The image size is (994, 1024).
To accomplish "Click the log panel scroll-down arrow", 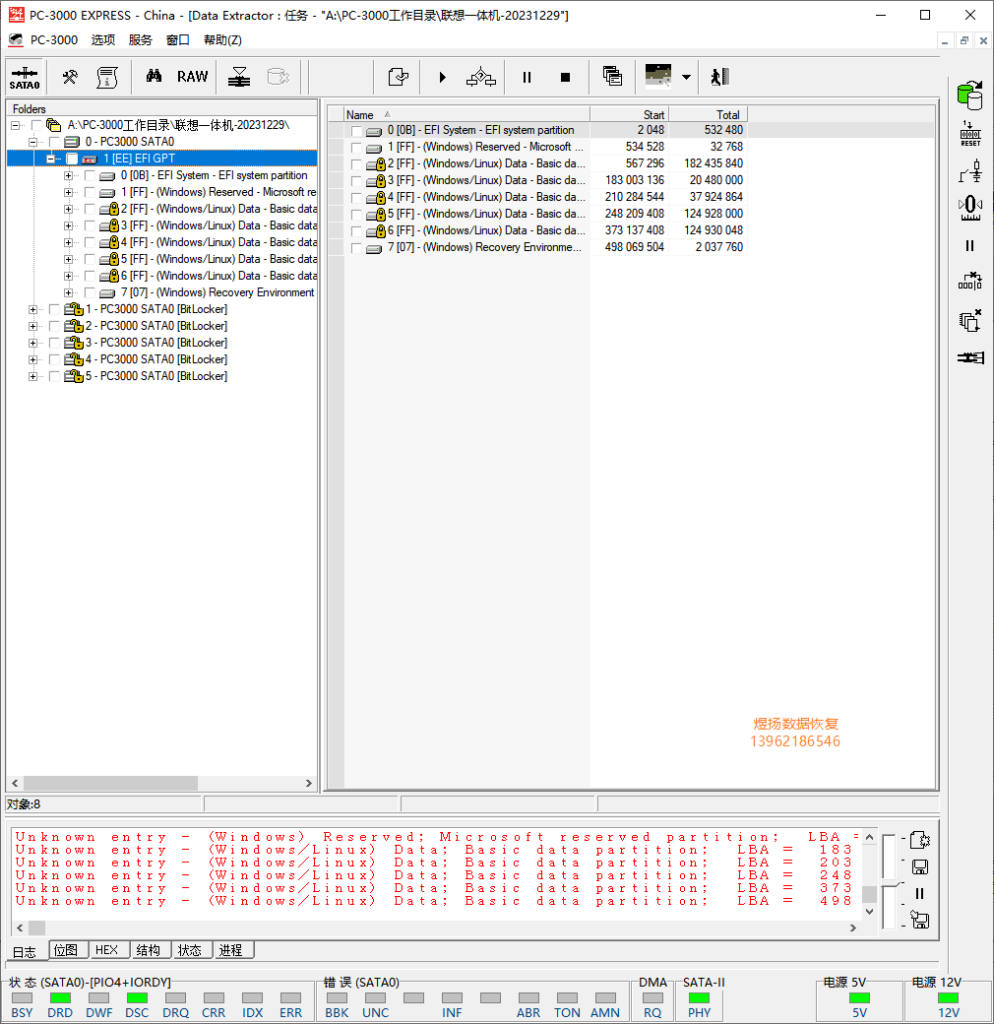I will point(869,911).
